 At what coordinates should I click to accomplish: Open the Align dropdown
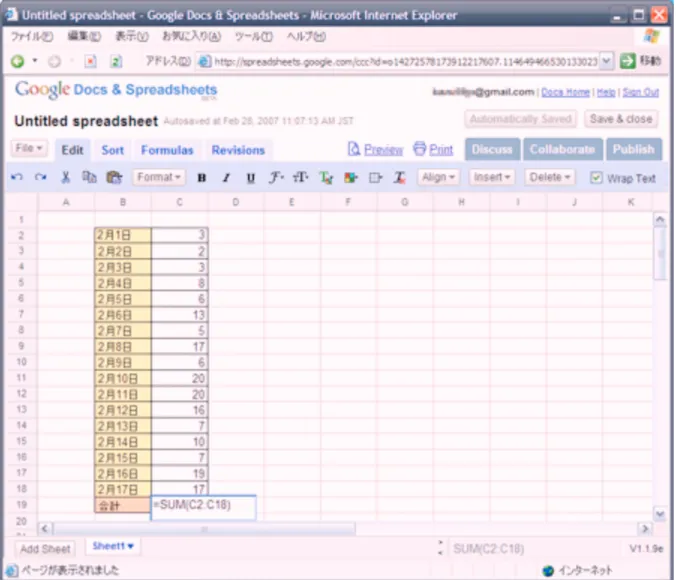(x=438, y=177)
